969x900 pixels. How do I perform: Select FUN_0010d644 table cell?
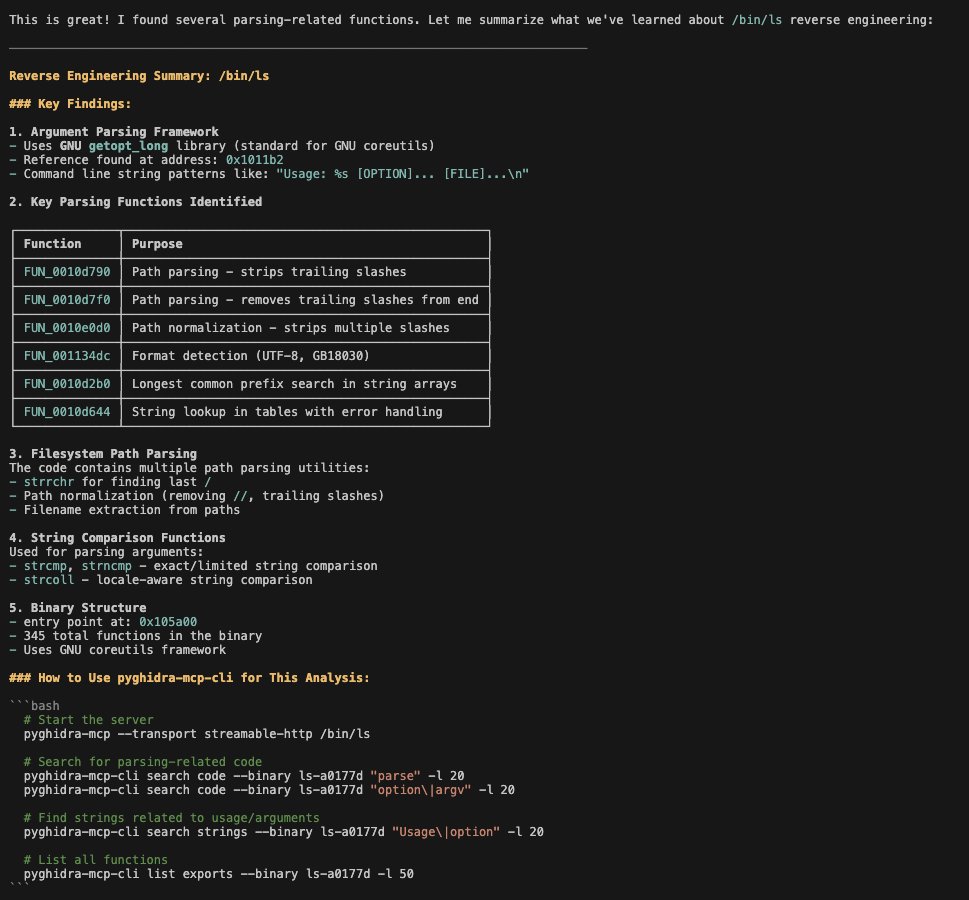click(67, 412)
